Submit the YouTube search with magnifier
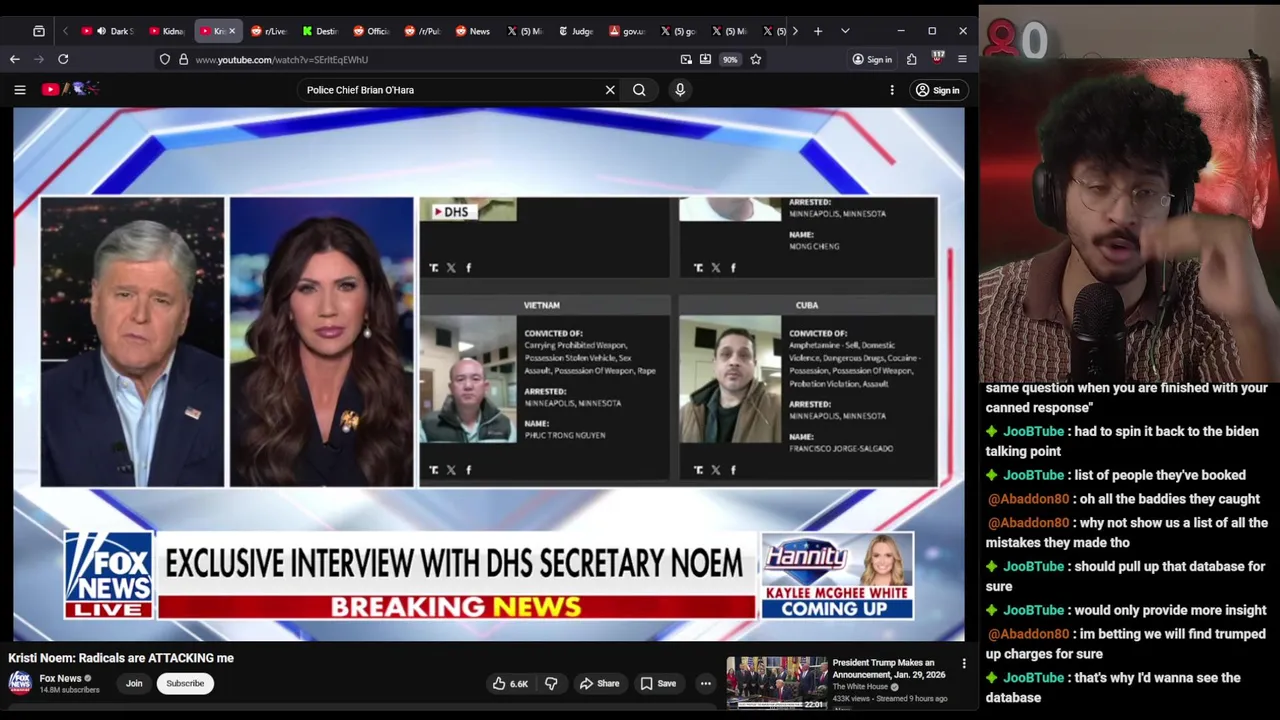Image resolution: width=1280 pixels, height=720 pixels. tap(639, 90)
